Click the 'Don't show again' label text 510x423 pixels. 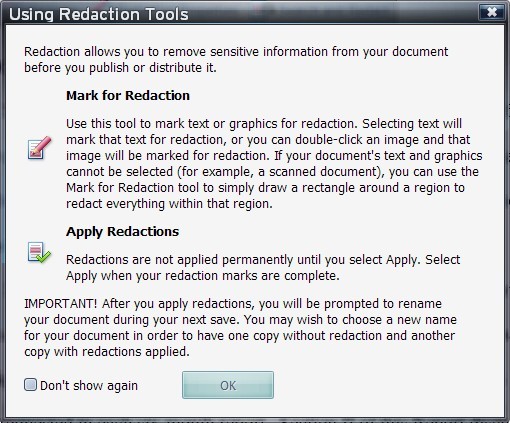point(89,386)
